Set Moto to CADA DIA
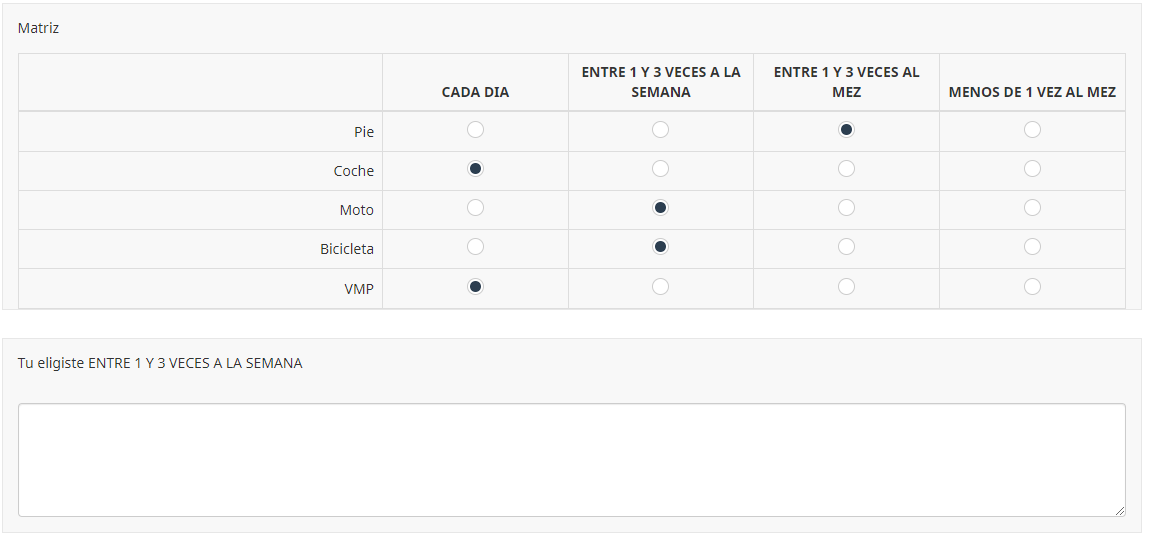This screenshot has height=537, width=1149. pos(476,208)
